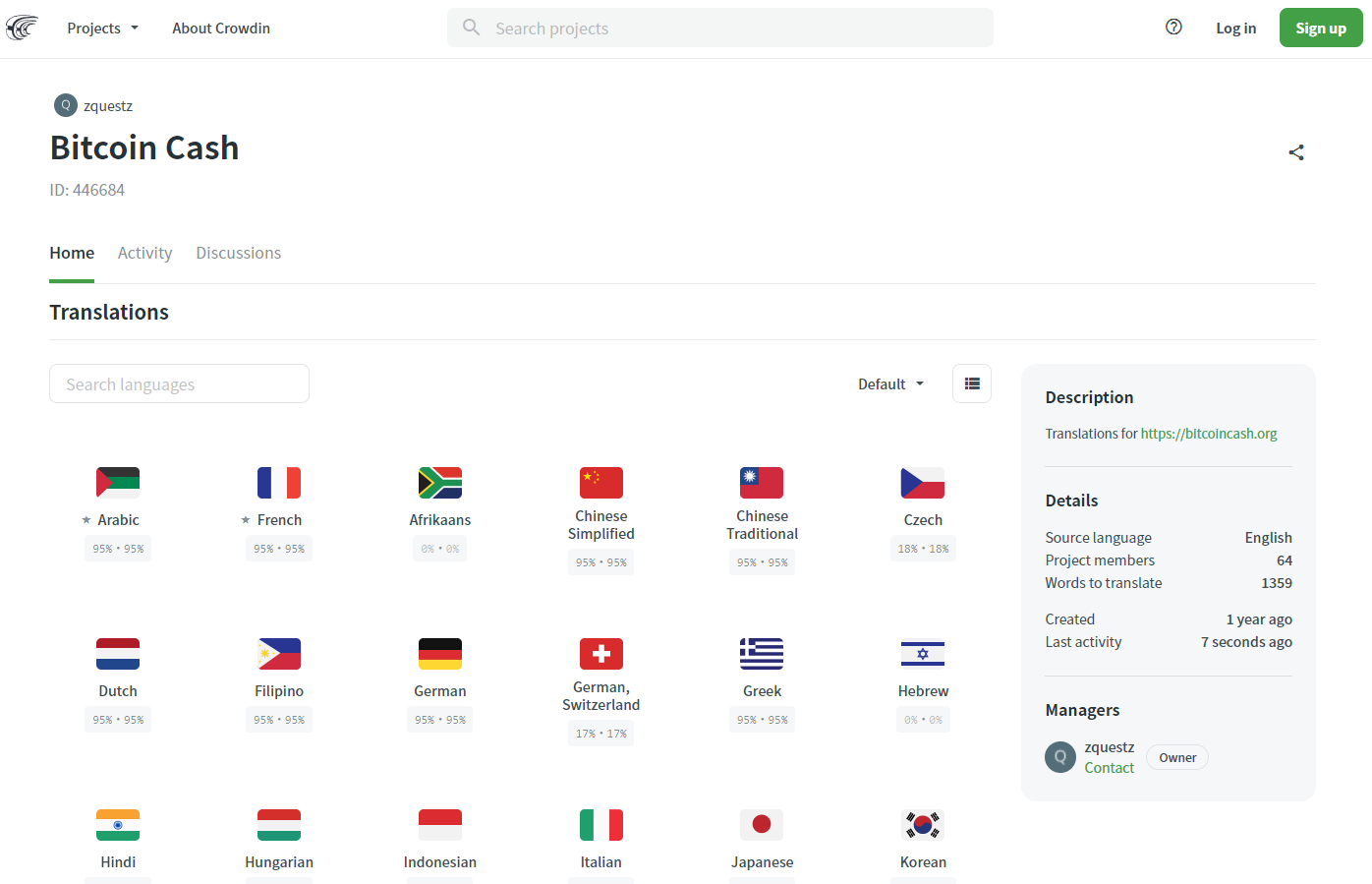Screen dimensions: 1372x884
Task: Click the green Sign up button
Action: (1321, 28)
